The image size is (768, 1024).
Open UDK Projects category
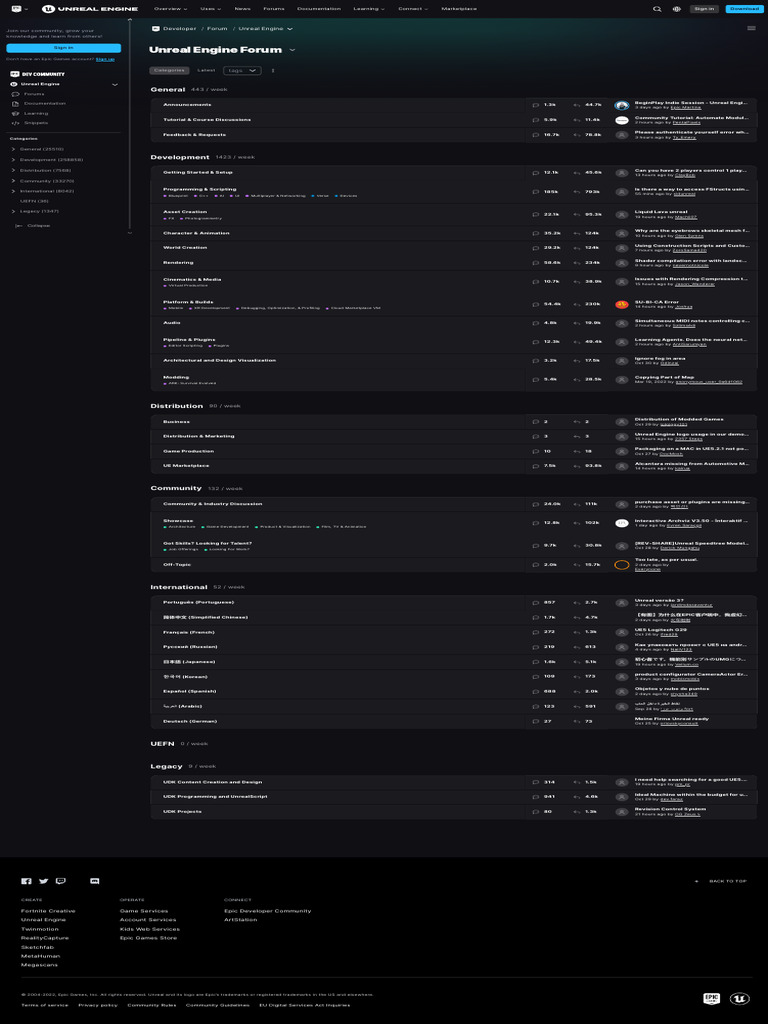click(182, 812)
